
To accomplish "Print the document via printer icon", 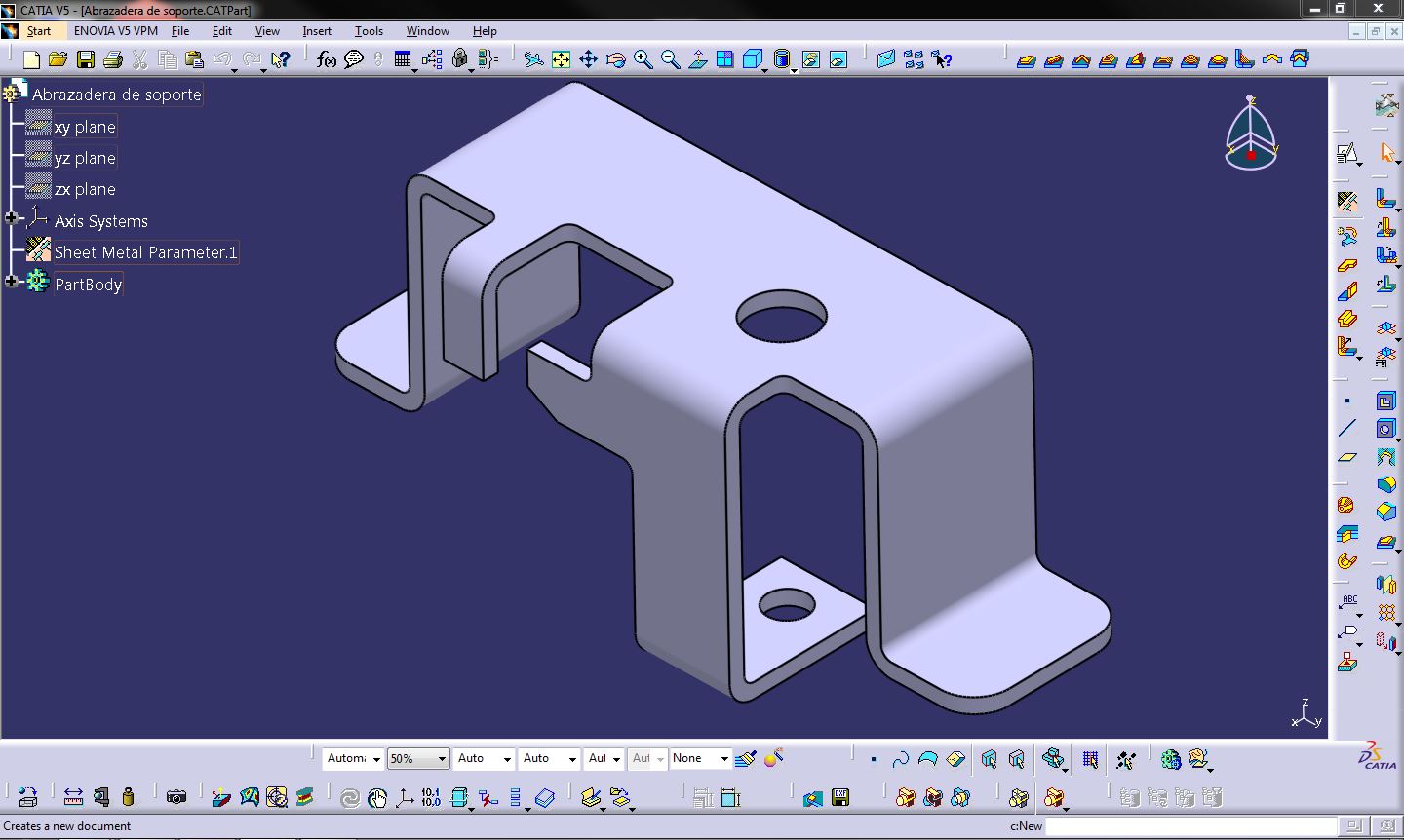I will tap(113, 60).
